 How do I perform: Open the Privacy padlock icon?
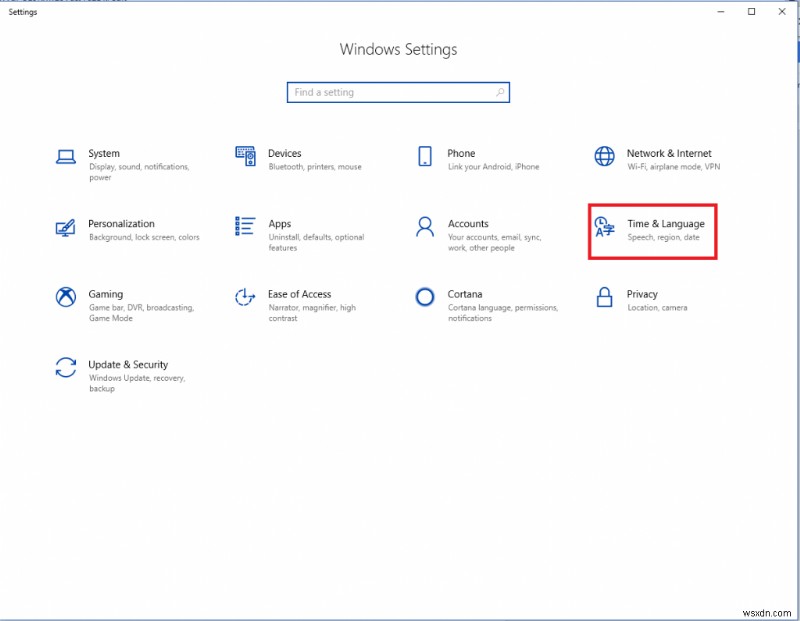coord(604,297)
